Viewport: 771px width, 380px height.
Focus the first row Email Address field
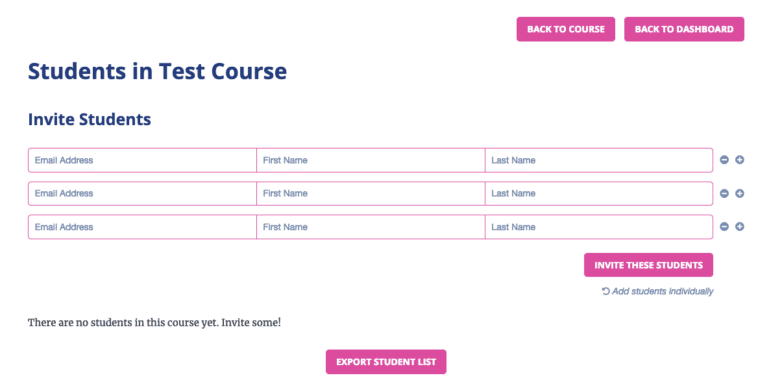(142, 160)
